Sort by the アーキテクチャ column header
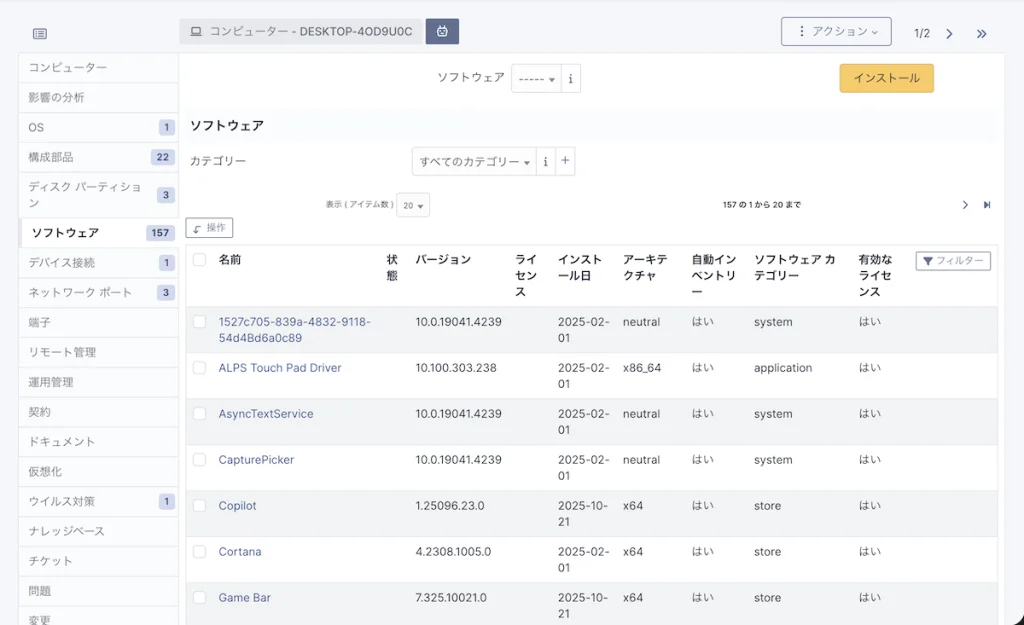 [x=645, y=268]
